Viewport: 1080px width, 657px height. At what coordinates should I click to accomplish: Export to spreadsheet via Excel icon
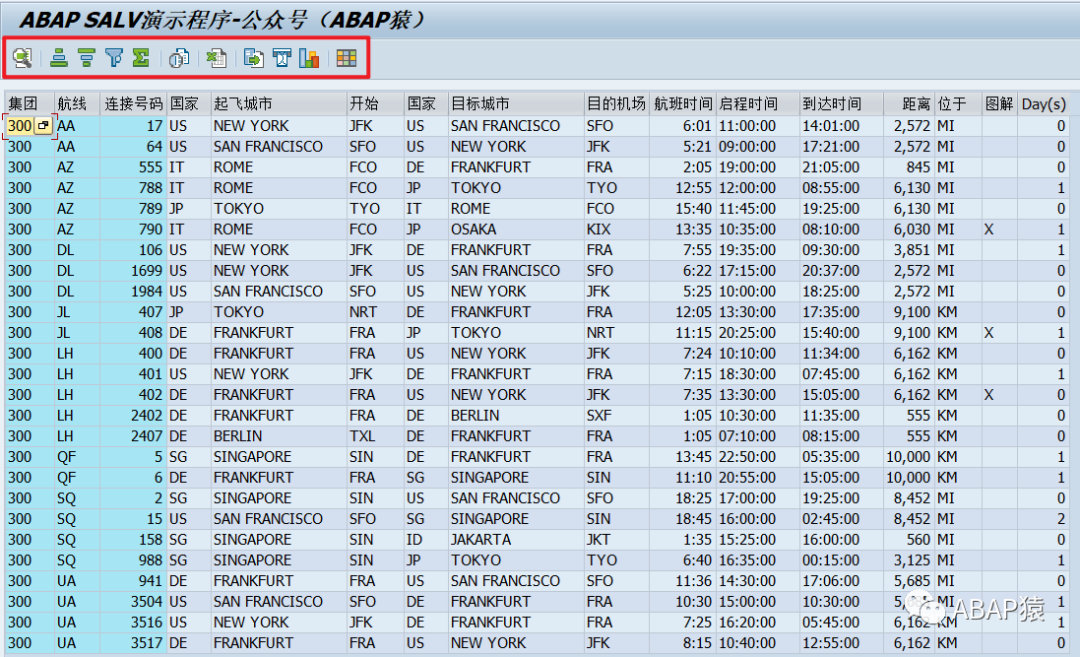coord(216,58)
